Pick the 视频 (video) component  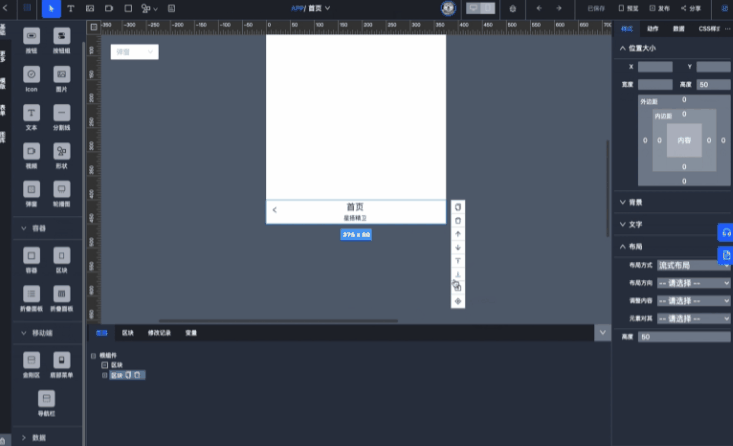[x=32, y=154]
